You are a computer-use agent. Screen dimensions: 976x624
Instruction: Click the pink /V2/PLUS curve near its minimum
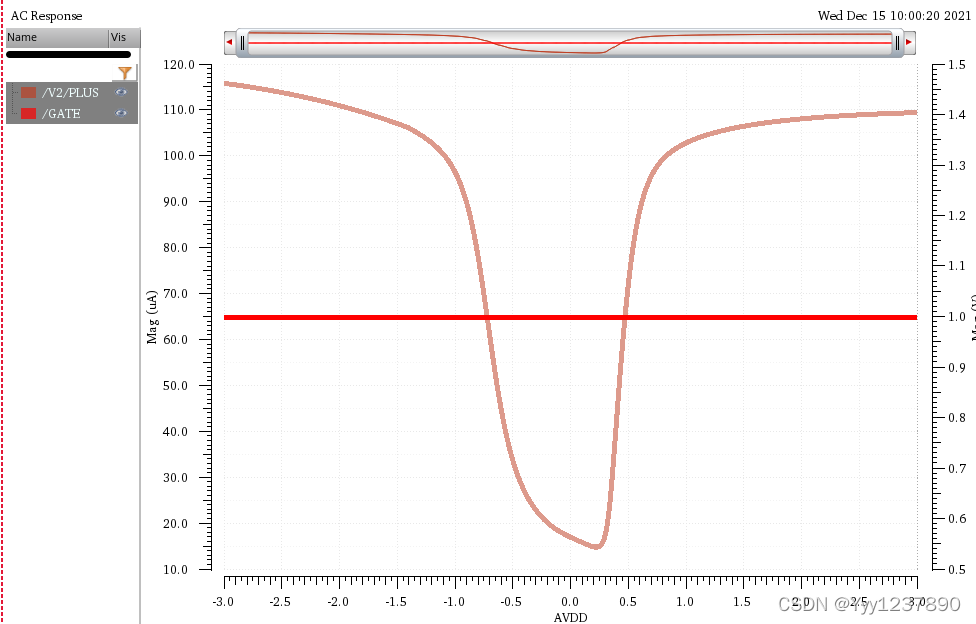coord(596,546)
